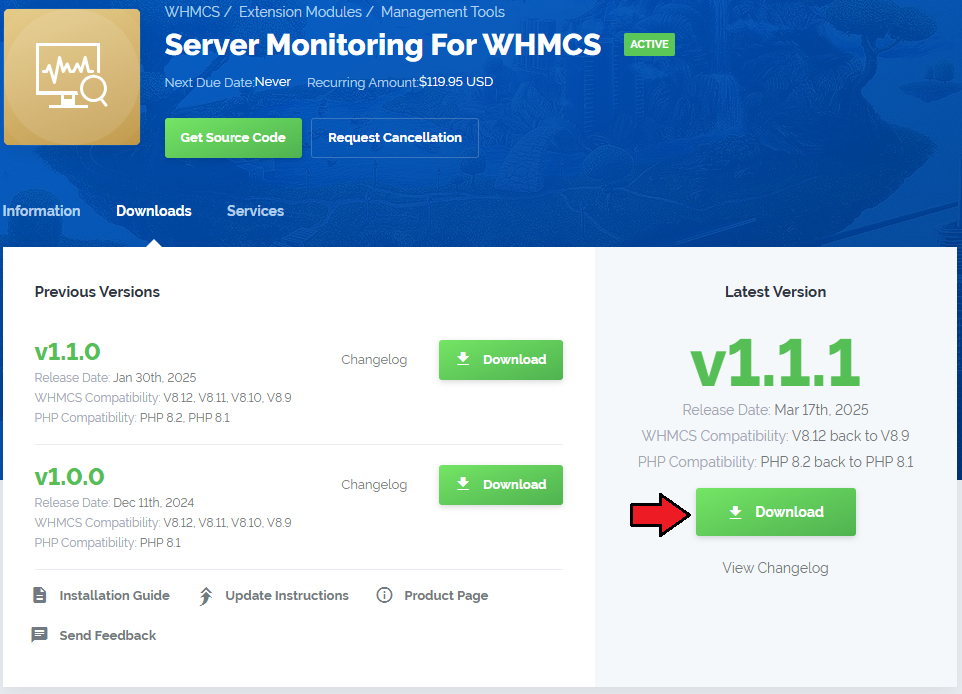Open the Management Tools breadcrumb link

click(x=442, y=12)
